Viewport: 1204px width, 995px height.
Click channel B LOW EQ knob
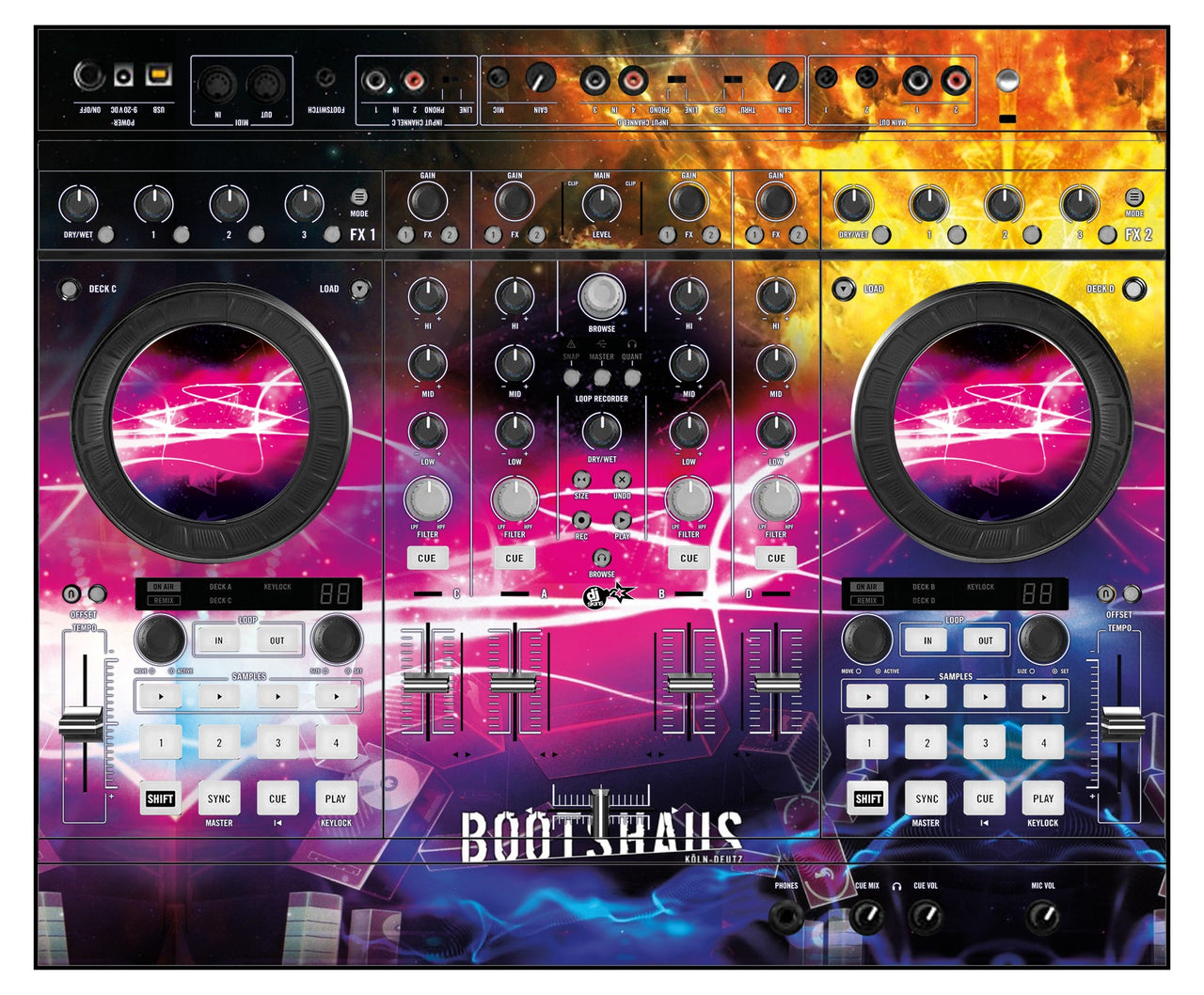[x=689, y=432]
